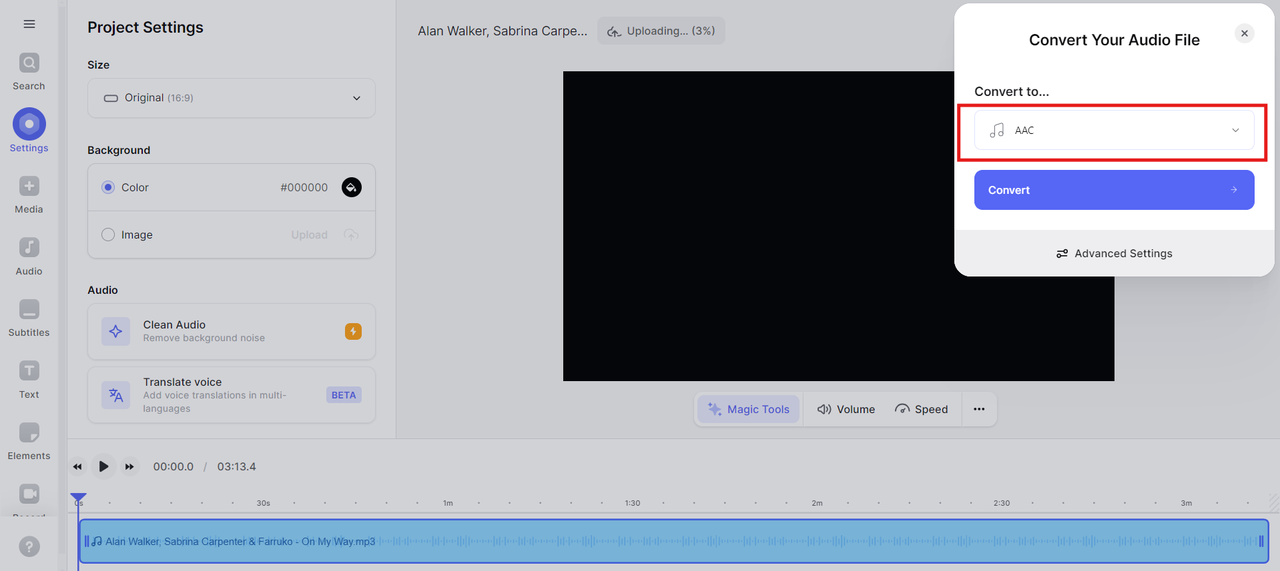
Task: Select the Image background radio button
Action: tap(108, 235)
